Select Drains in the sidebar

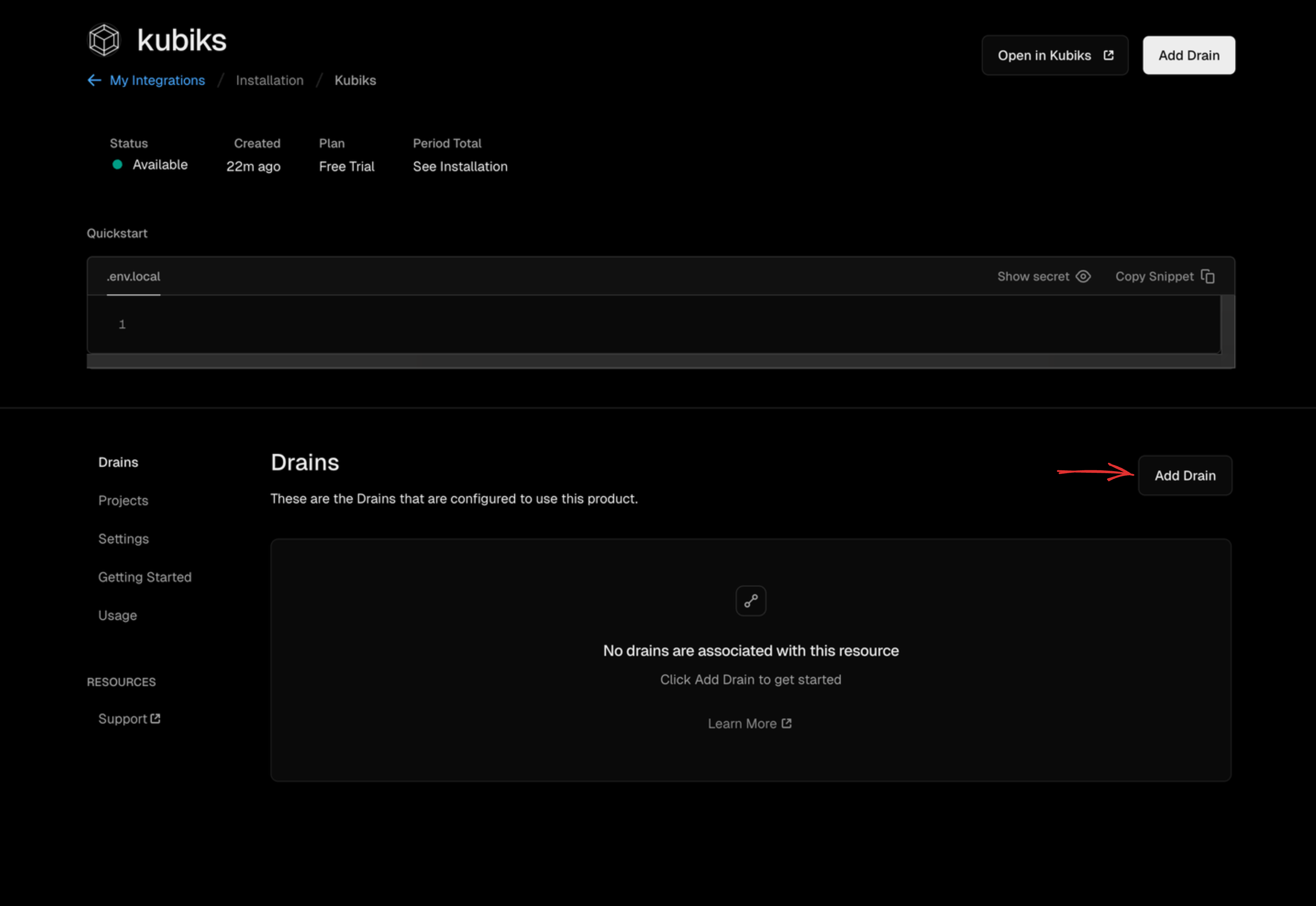coord(118,462)
